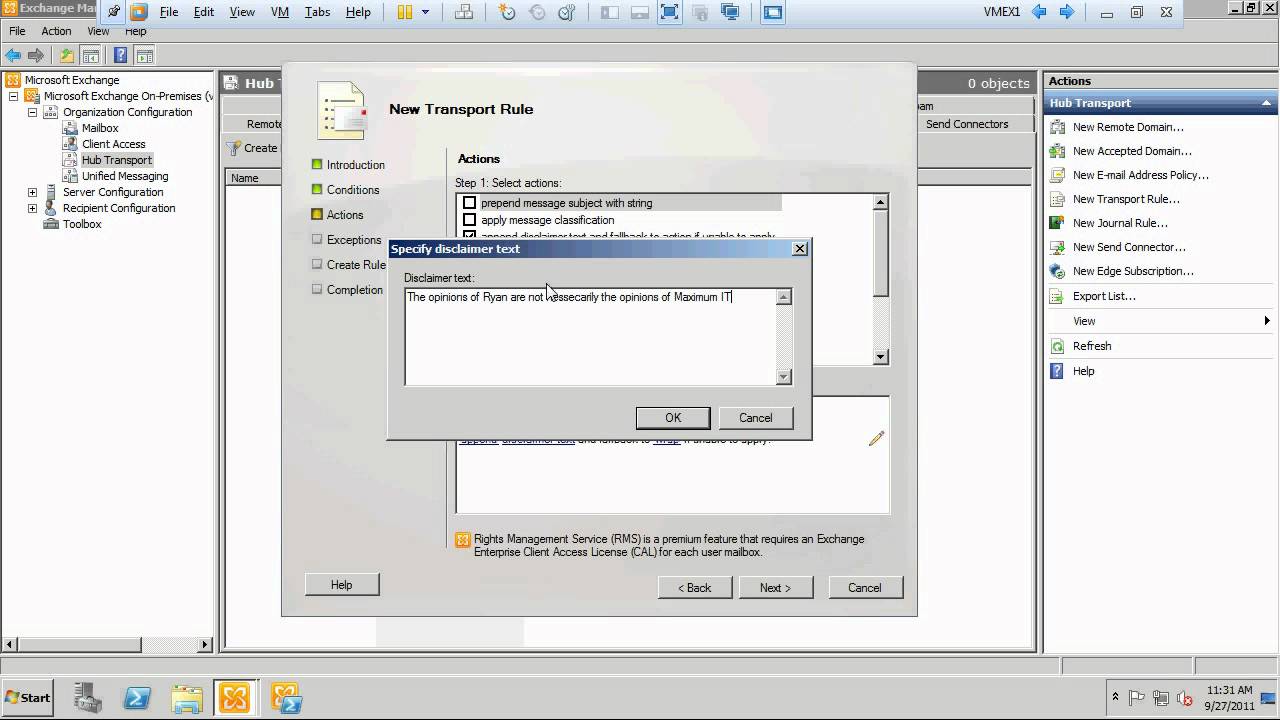Check apply message classification

[469, 220]
